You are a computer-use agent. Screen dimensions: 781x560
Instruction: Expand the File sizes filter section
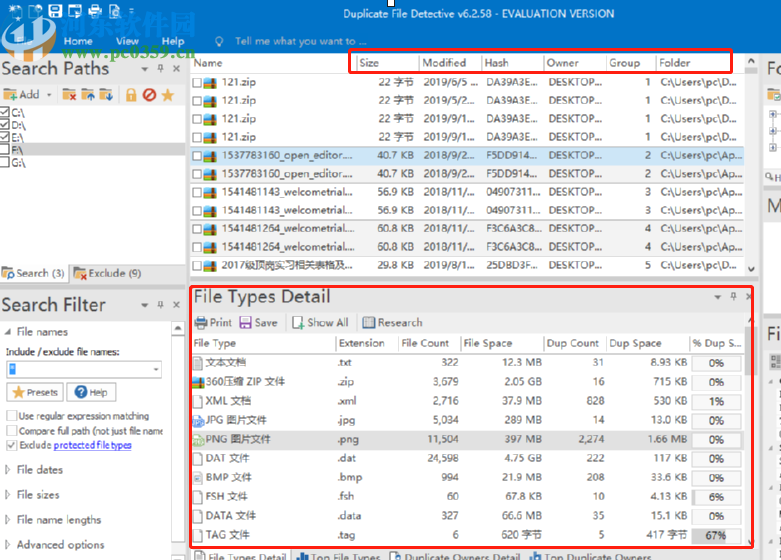[x=8, y=494]
